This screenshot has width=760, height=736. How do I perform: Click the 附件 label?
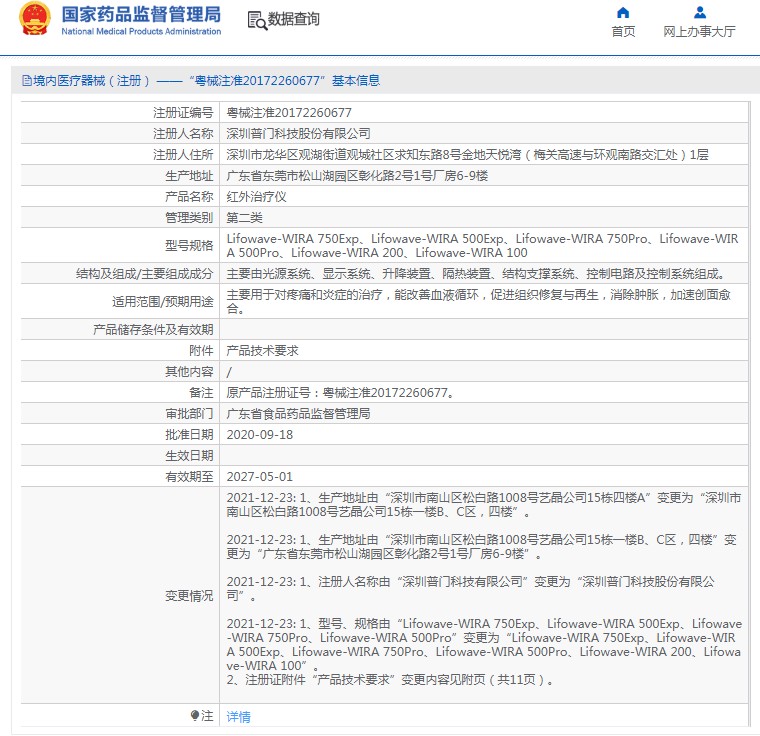click(x=201, y=351)
